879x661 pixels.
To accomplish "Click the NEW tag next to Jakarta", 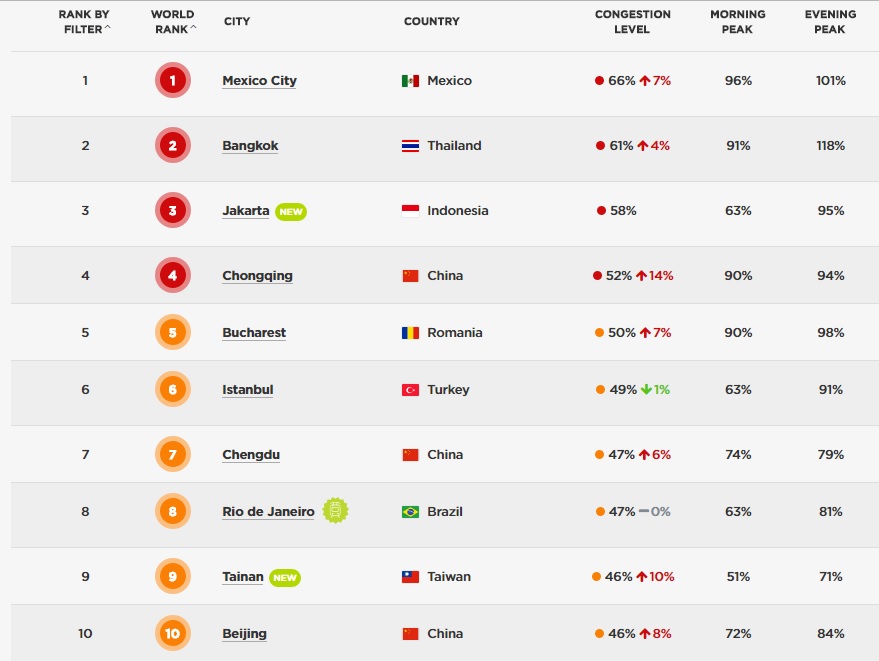I will pos(291,212).
